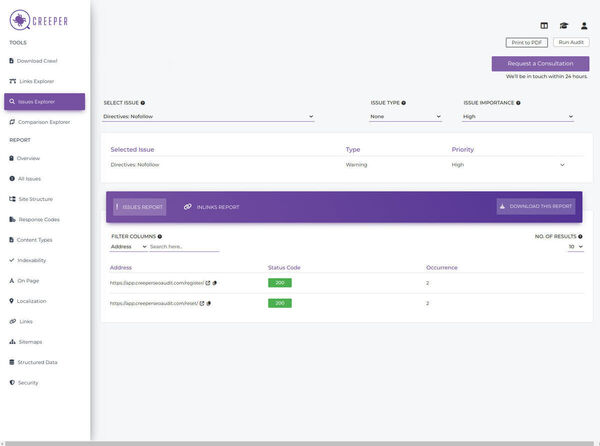Click the reset URL address
The image size is (600, 446).
click(153, 303)
